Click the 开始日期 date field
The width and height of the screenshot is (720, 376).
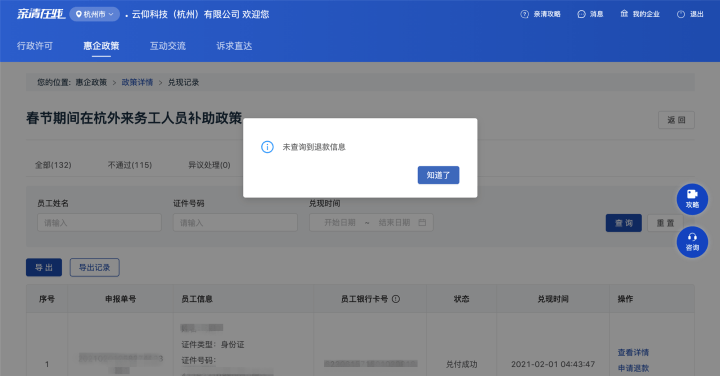(340, 223)
